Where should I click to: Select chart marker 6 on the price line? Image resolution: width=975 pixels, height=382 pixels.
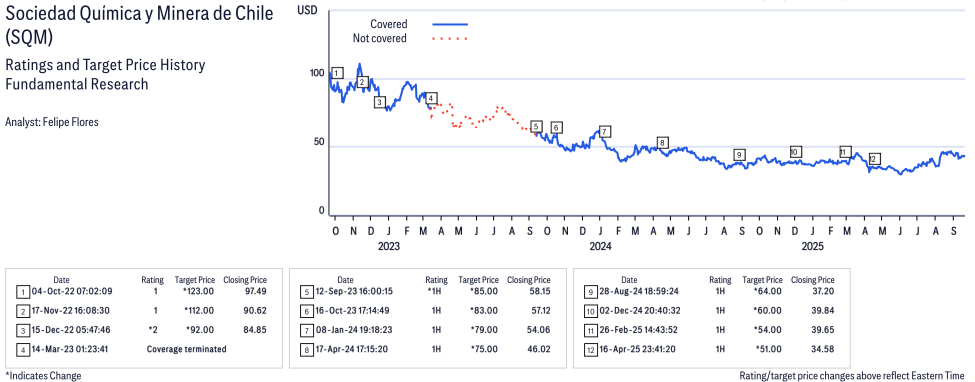[557, 128]
